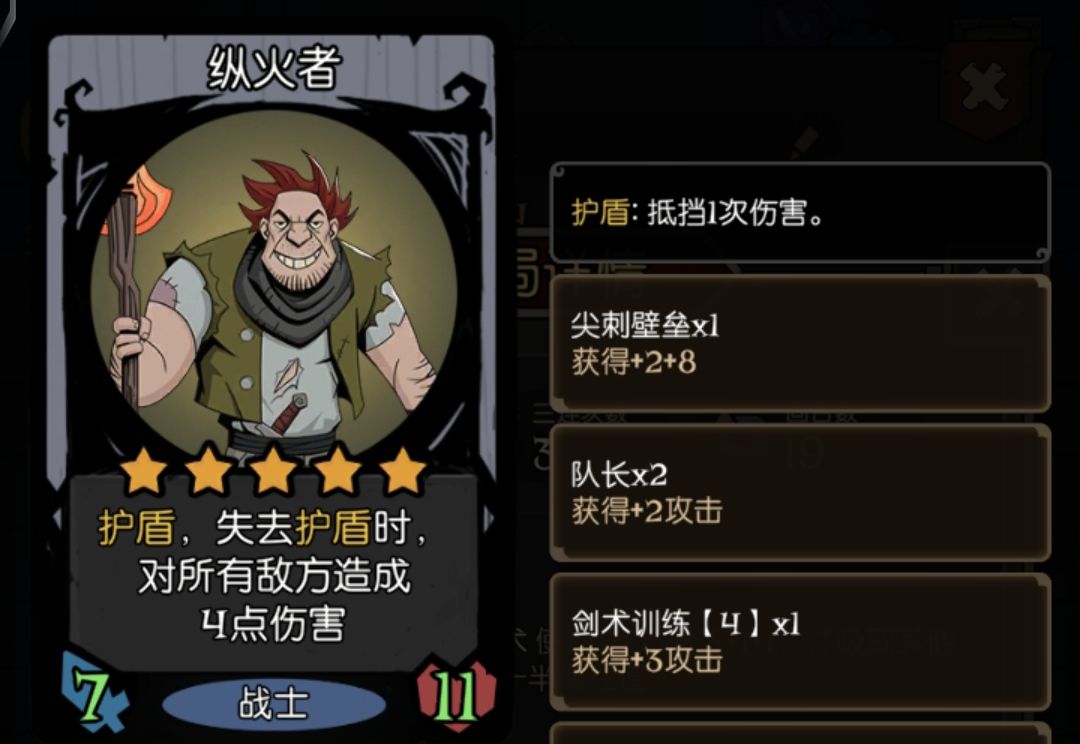The height and width of the screenshot is (744, 1080).
Task: Click the blue attack value 7 badge
Action: point(93,692)
